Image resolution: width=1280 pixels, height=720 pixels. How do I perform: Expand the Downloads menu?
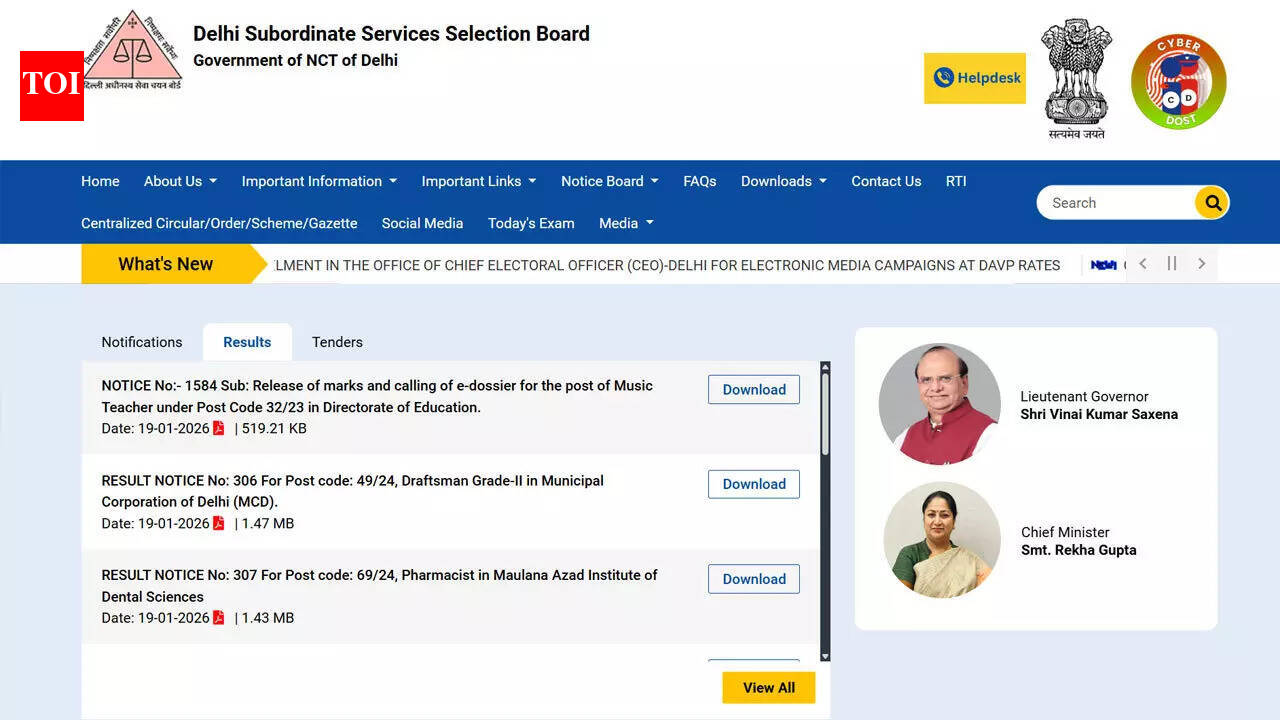(783, 181)
